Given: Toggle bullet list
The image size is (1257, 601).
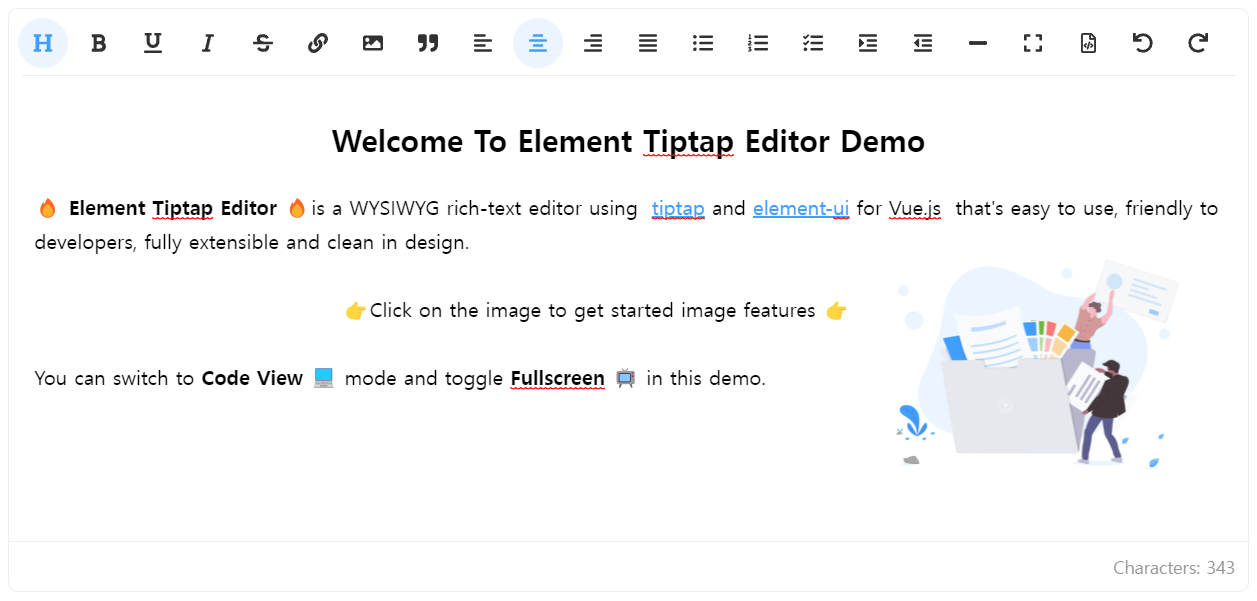Looking at the screenshot, I should pos(703,43).
